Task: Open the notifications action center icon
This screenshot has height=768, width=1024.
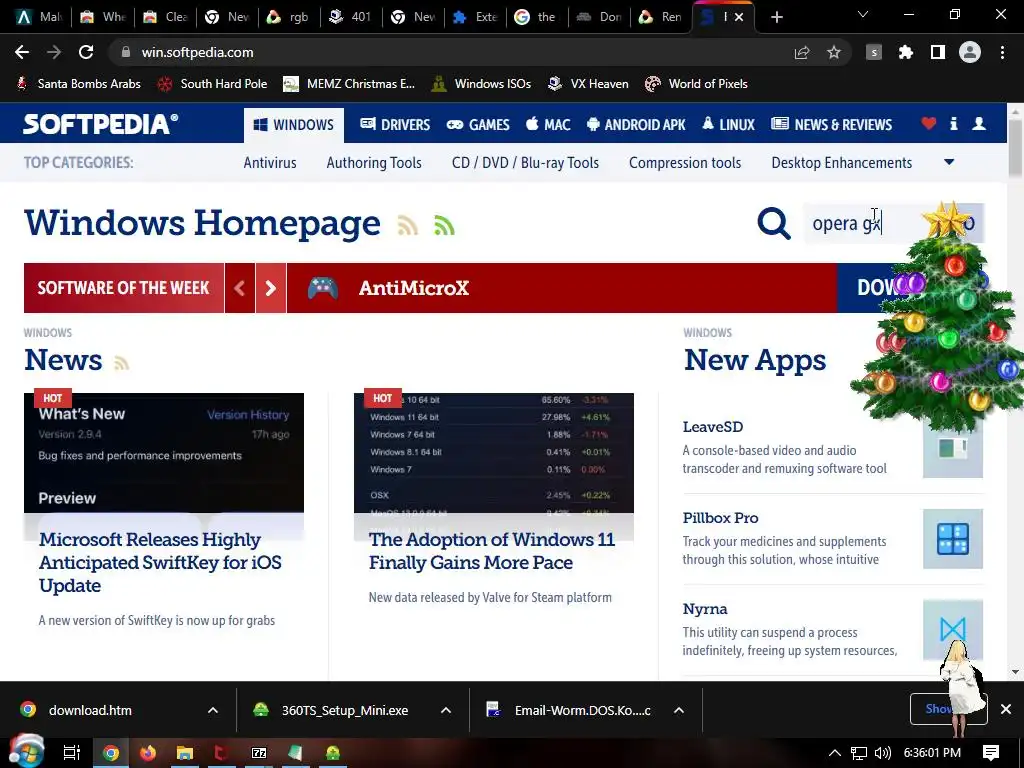Action: [991, 753]
